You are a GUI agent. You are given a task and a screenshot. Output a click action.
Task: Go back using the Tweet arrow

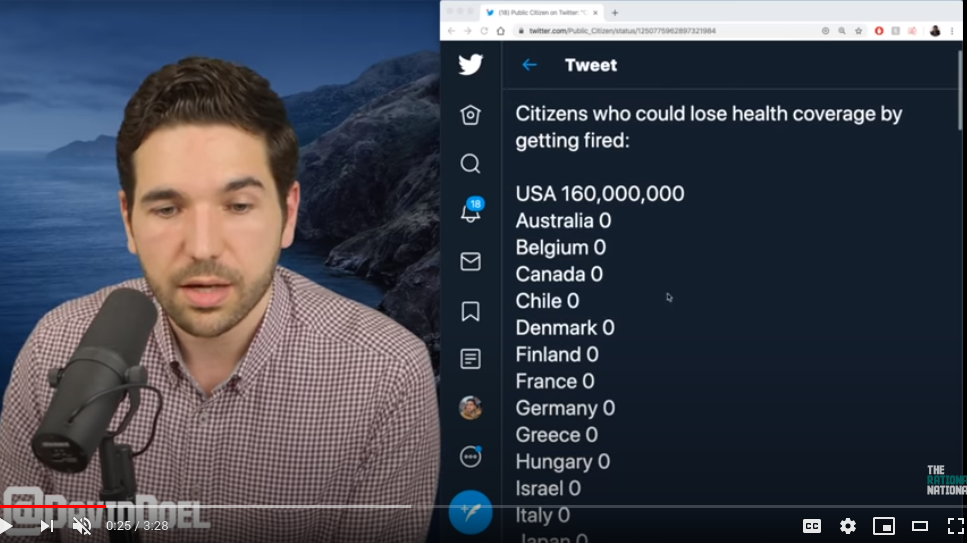click(529, 65)
